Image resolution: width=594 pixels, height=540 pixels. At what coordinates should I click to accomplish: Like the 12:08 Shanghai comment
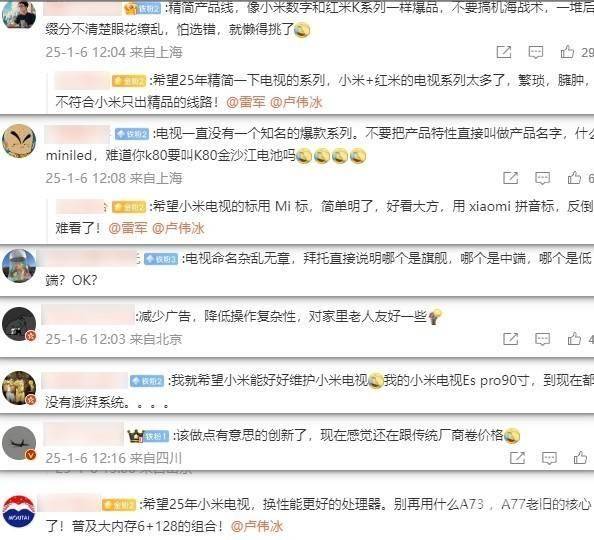[574, 177]
